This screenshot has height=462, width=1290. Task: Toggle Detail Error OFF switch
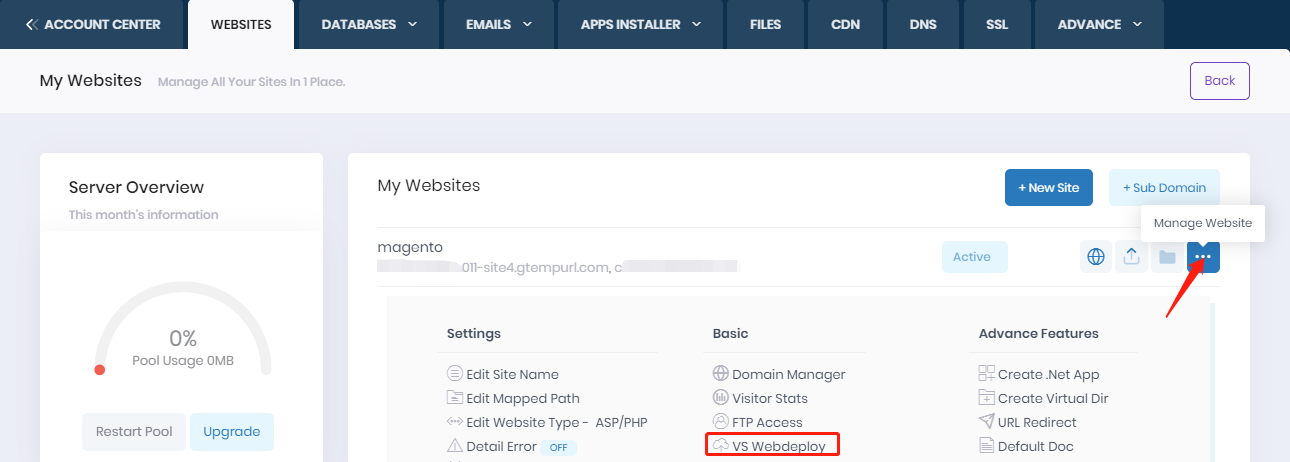pos(558,447)
